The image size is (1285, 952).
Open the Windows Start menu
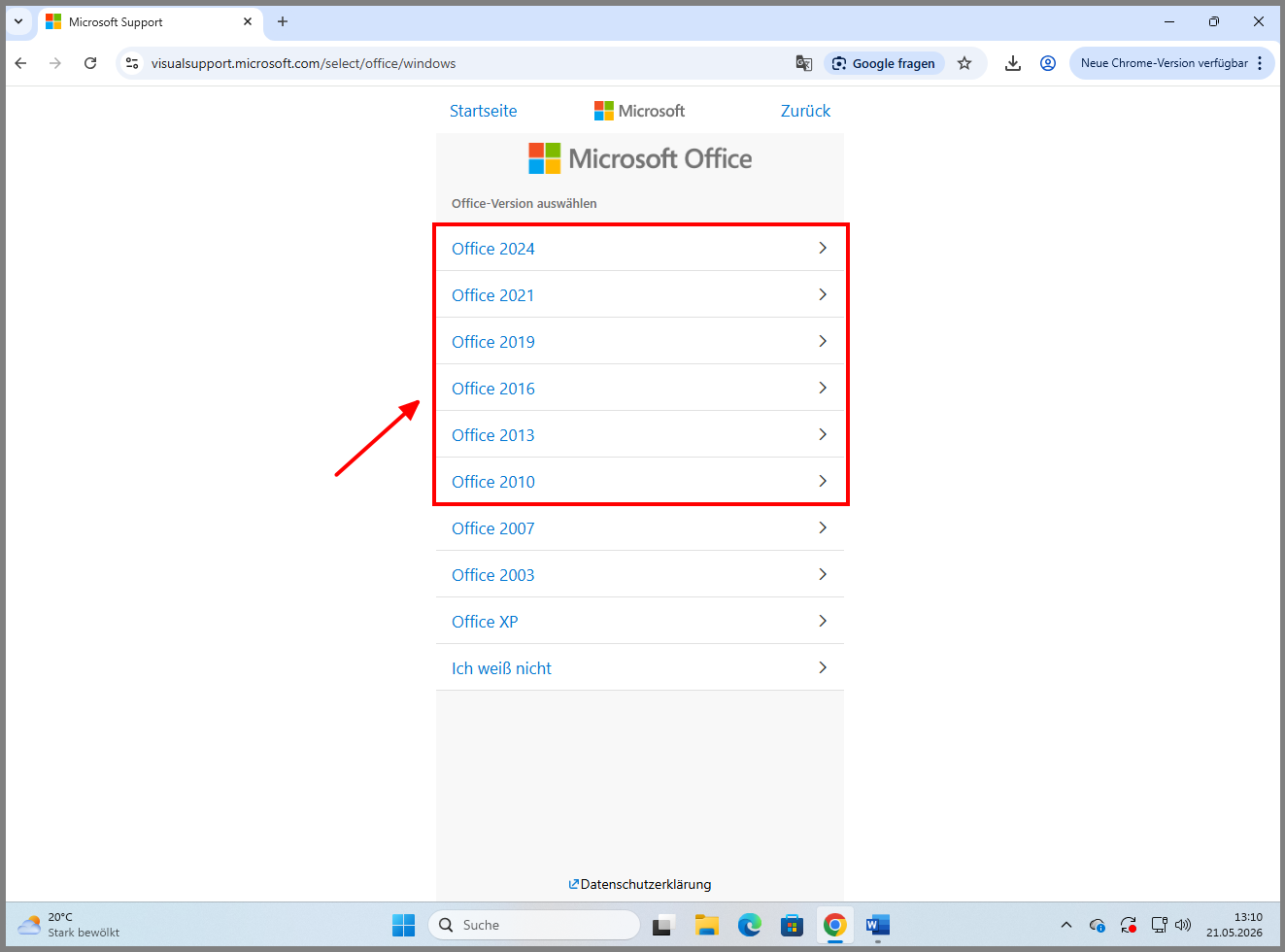(403, 925)
